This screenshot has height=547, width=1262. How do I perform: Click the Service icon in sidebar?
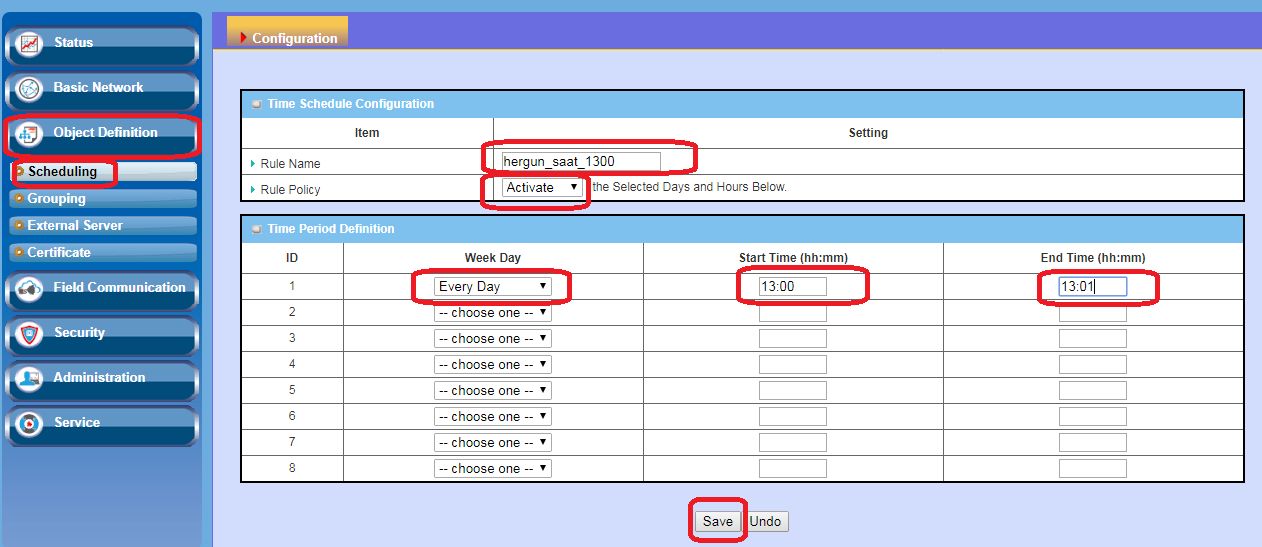[30, 424]
